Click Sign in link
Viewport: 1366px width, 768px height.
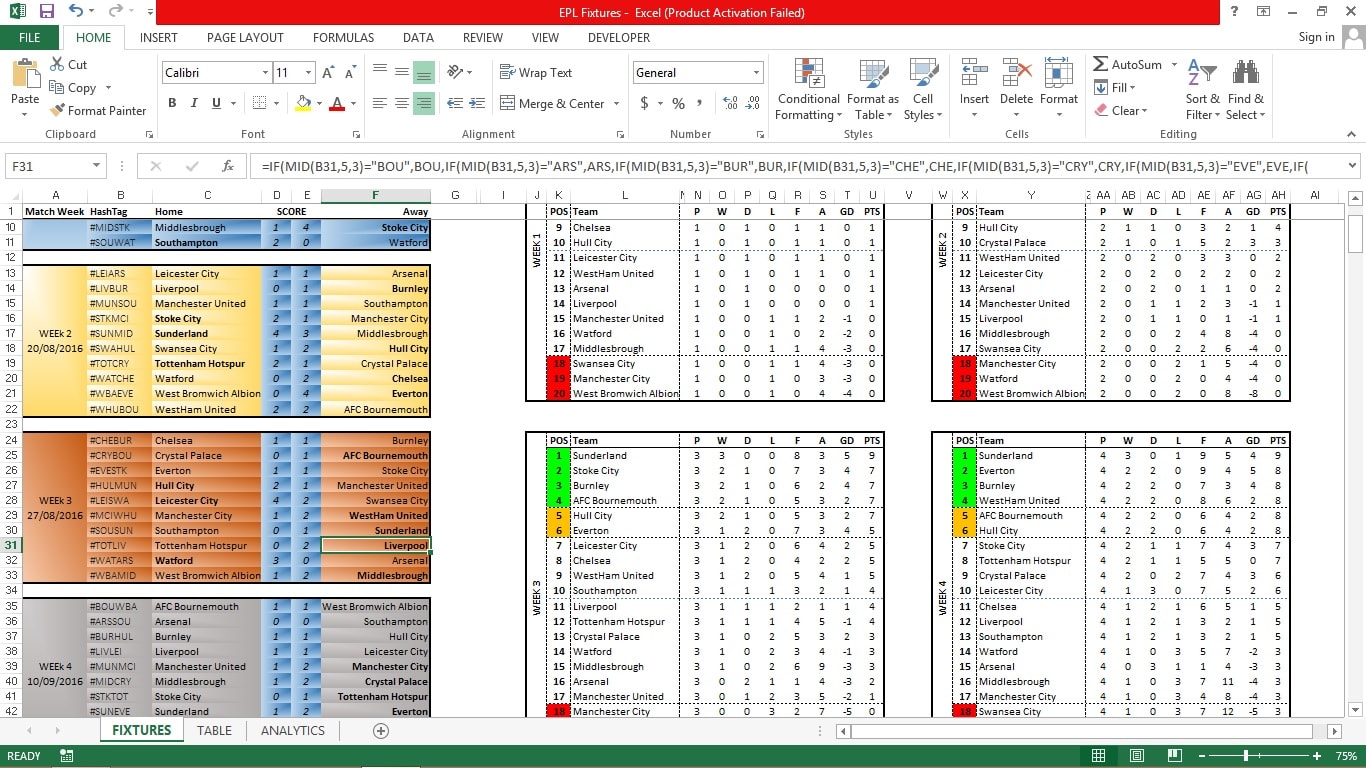[1316, 37]
